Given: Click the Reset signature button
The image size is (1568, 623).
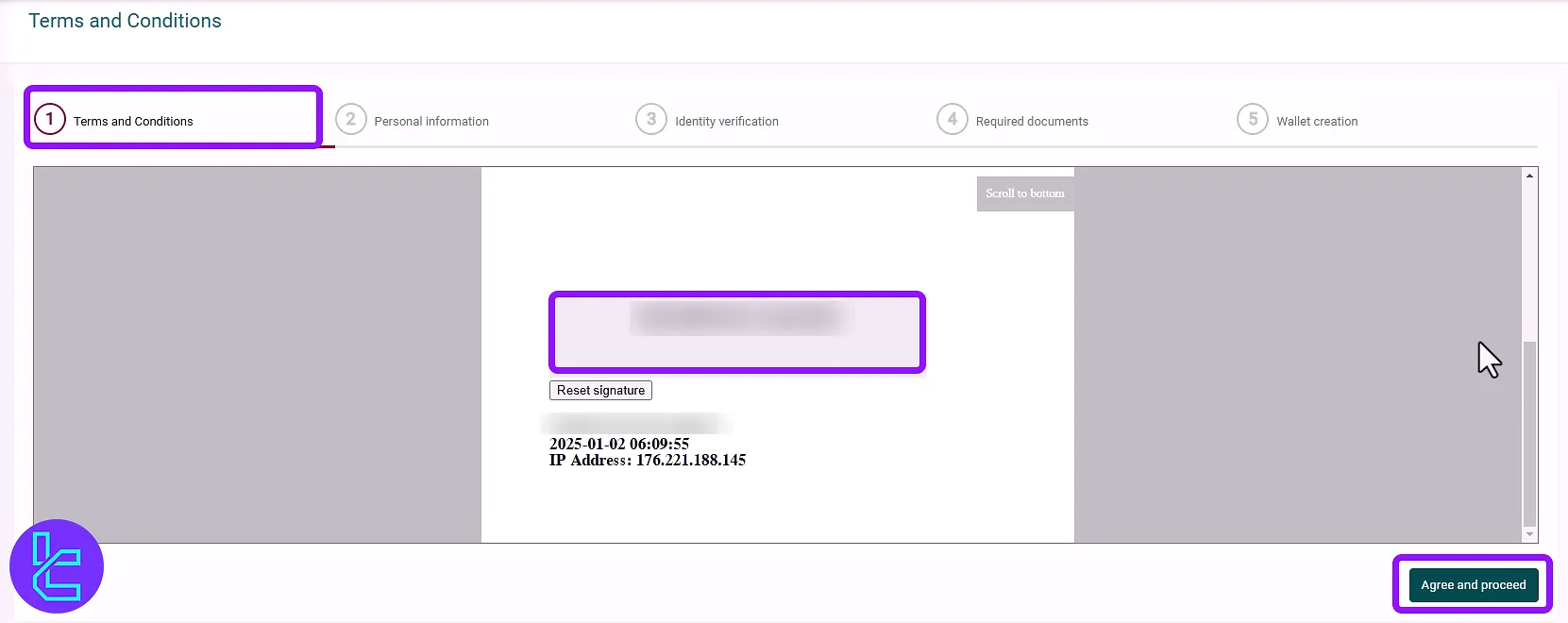Looking at the screenshot, I should coord(600,390).
